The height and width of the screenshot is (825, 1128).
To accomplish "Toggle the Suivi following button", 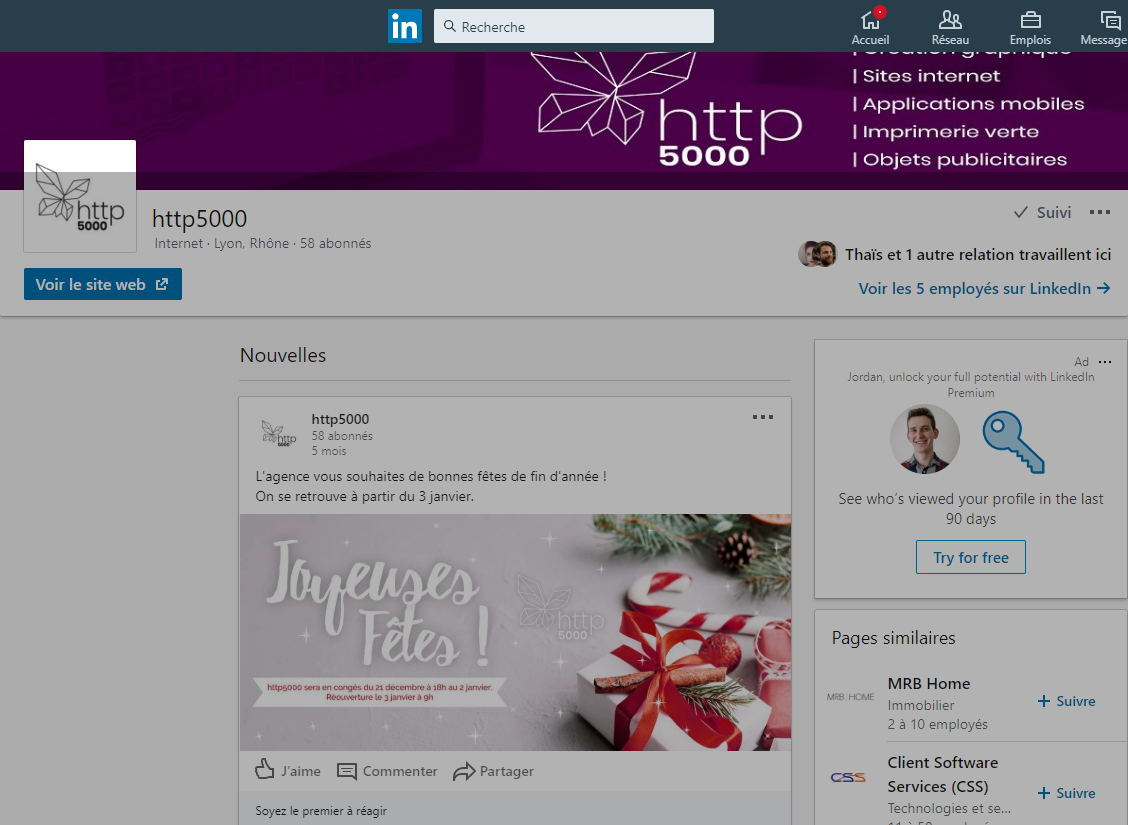I will (1042, 212).
